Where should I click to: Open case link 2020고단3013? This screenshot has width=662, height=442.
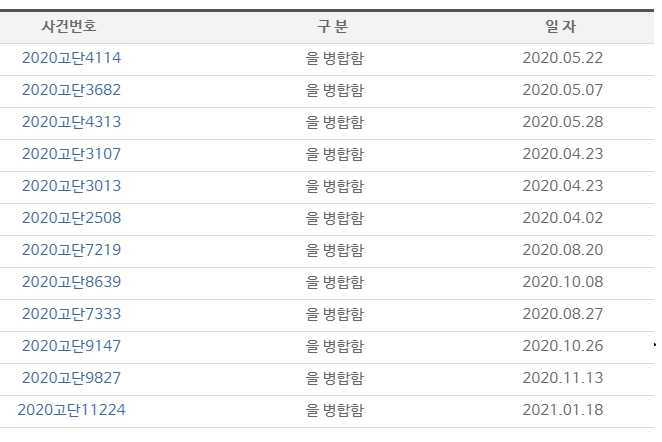(71, 186)
